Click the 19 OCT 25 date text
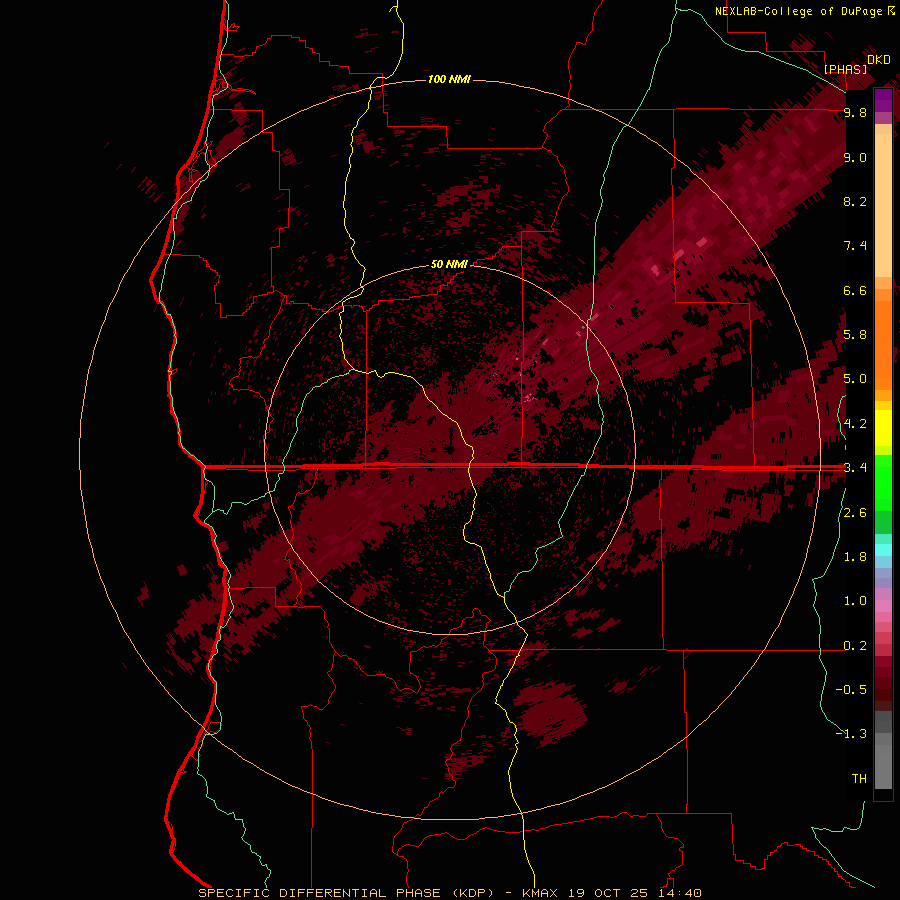This screenshot has width=900, height=900. (x=608, y=893)
